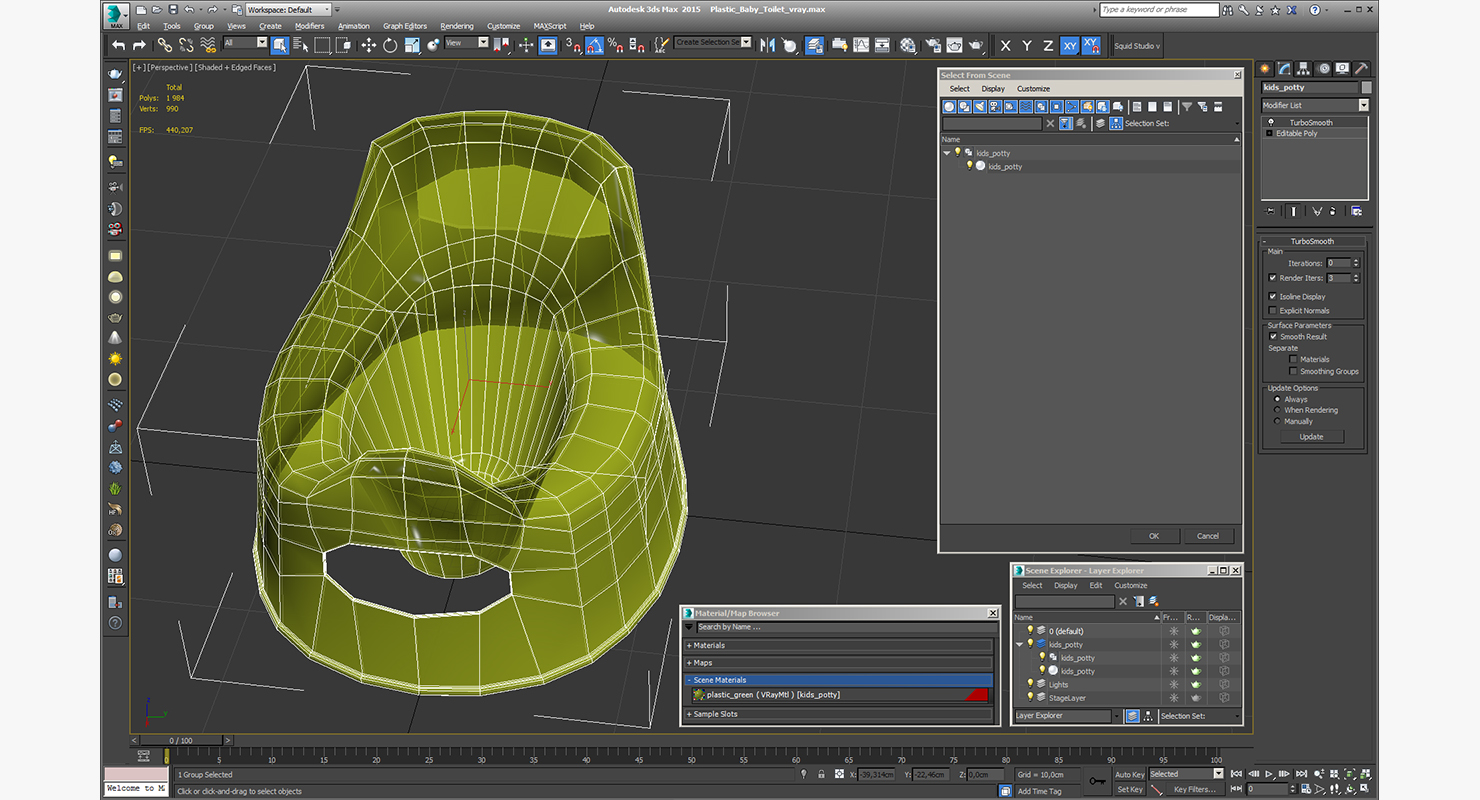The width and height of the screenshot is (1480, 800).
Task: Select the Always update radio button
Action: click(1277, 399)
